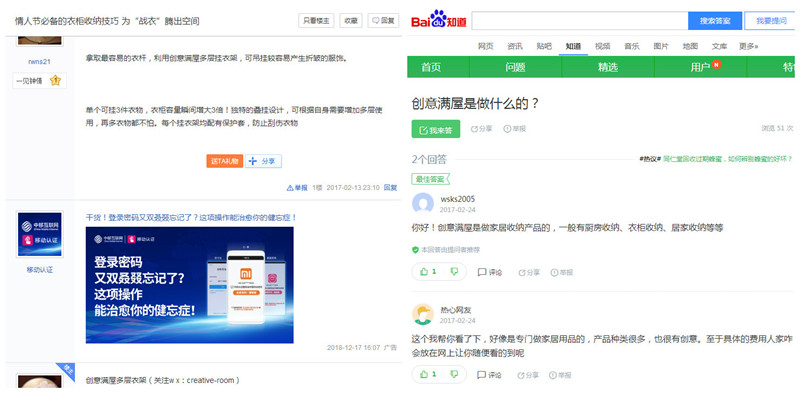Open the 干货！登录密码 ad headline link
Screen dimensions: 800x393
point(191,217)
